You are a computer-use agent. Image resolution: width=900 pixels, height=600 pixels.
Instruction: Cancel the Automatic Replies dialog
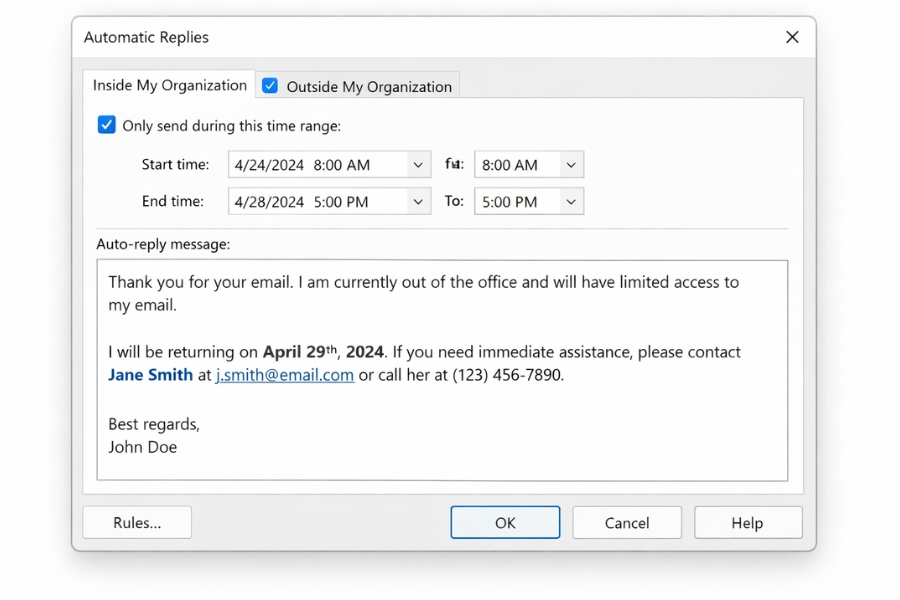point(626,522)
